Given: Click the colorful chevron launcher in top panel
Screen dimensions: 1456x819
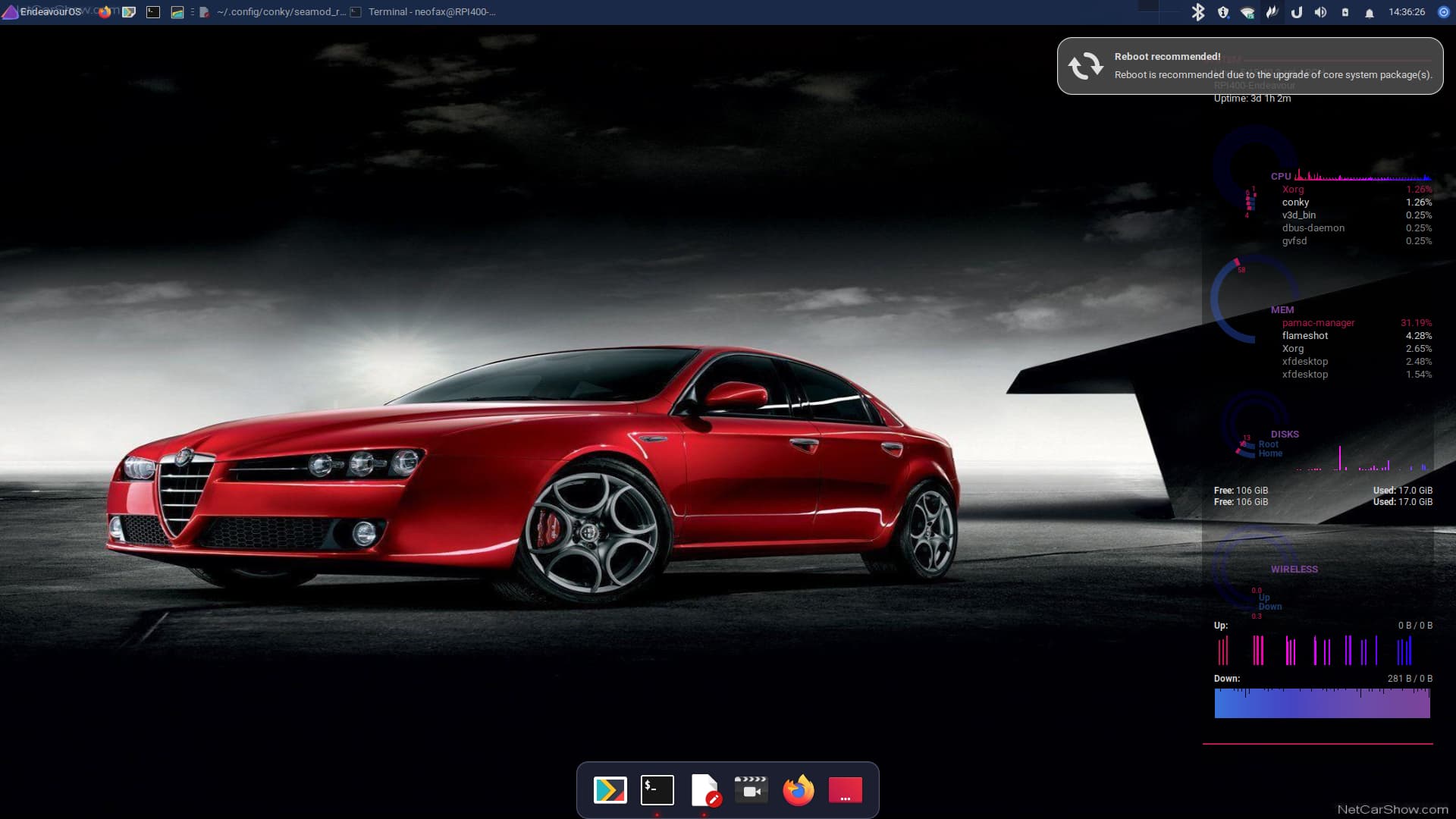Looking at the screenshot, I should click(129, 12).
